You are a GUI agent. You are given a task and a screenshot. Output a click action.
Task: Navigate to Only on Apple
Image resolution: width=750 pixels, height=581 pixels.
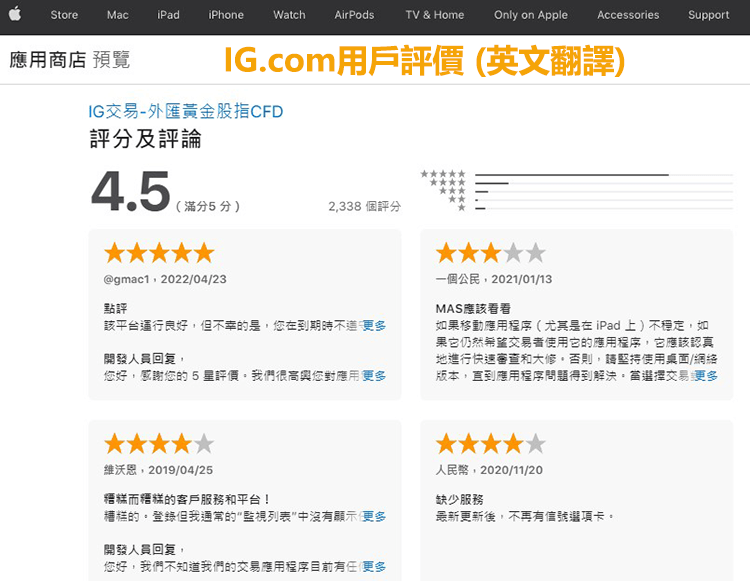531,15
